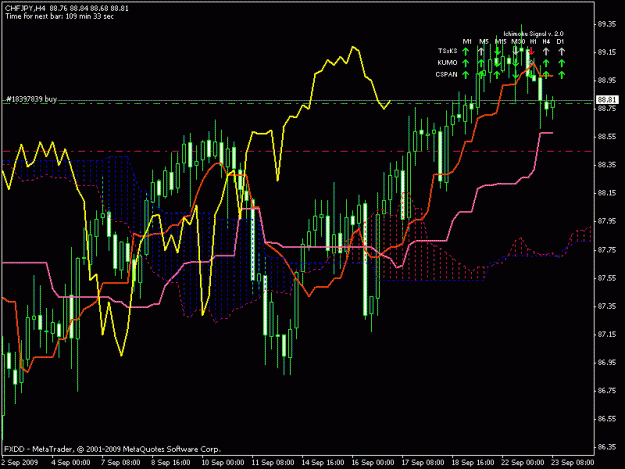The image size is (625, 469).
Task: Click the '11 Sep 08:00' time axis label
Action: pos(273,463)
